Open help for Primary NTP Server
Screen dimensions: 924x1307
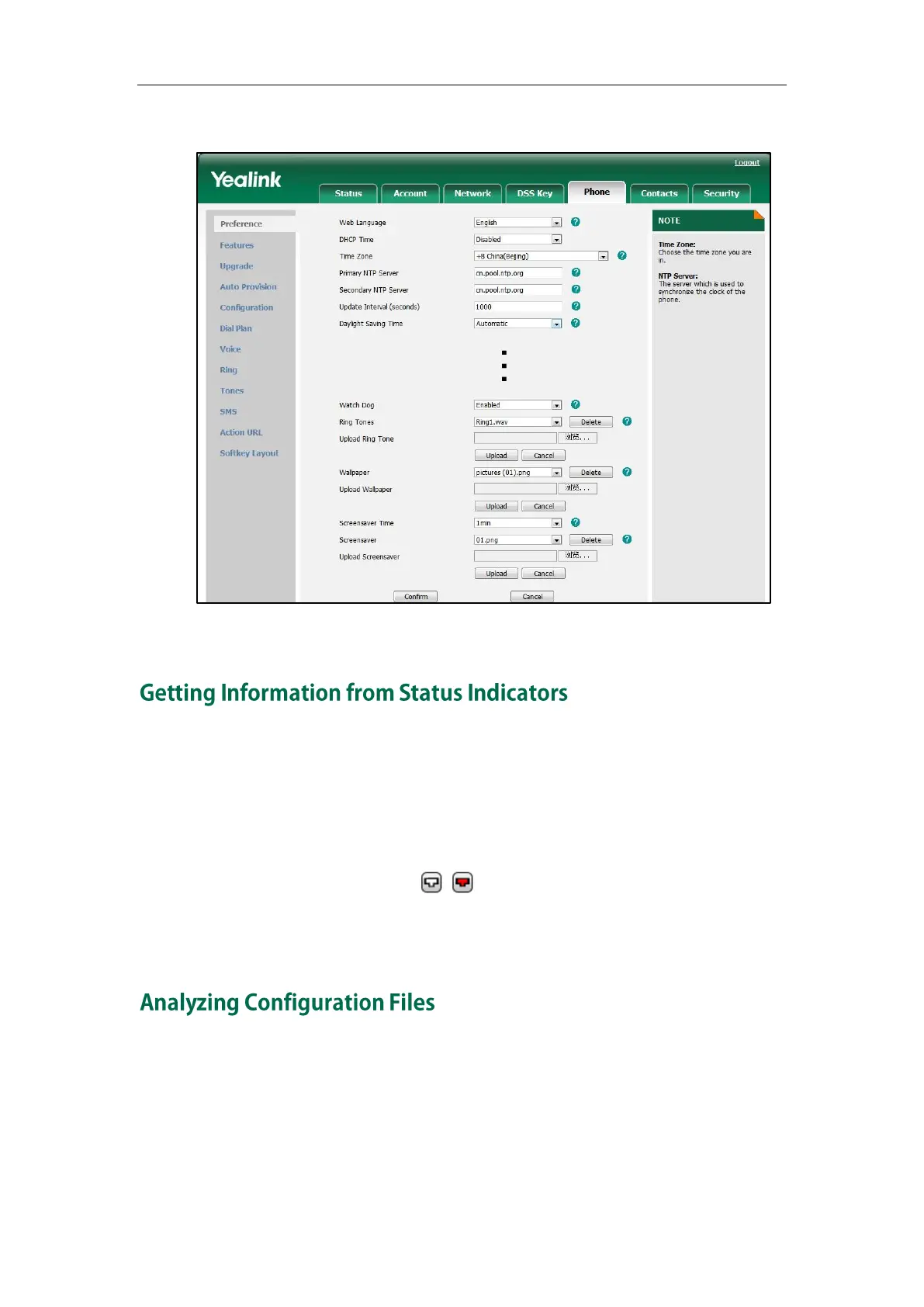576,272
